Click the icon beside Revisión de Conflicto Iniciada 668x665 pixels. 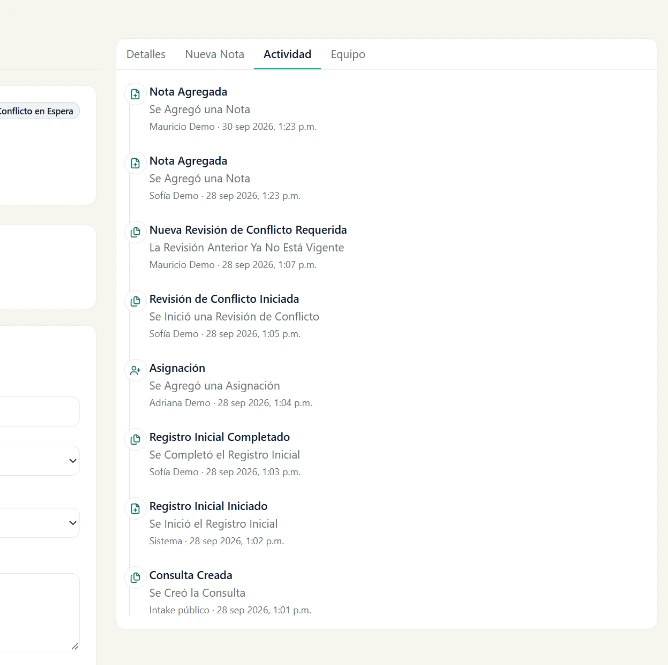click(135, 301)
